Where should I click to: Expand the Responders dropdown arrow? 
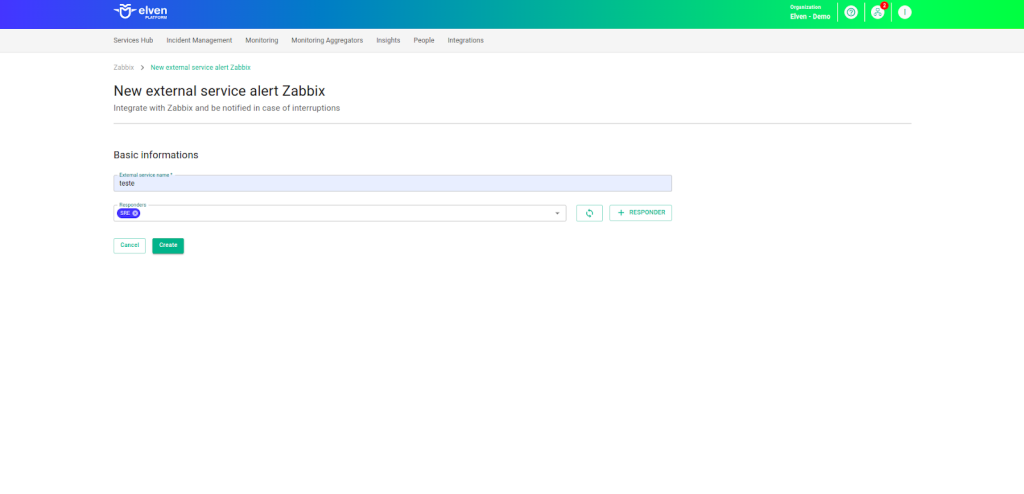pos(557,213)
